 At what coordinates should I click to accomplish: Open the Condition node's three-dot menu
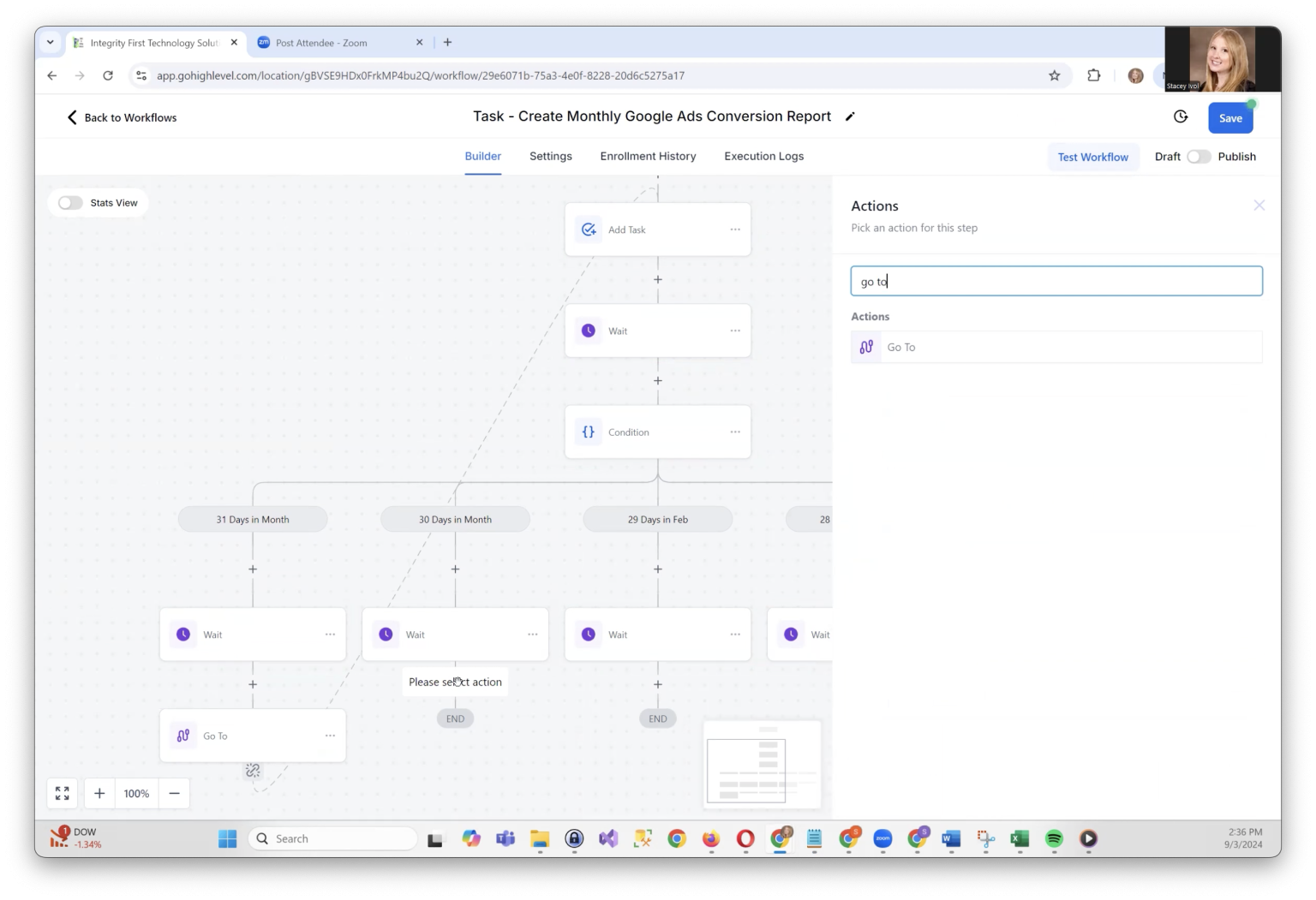click(735, 432)
